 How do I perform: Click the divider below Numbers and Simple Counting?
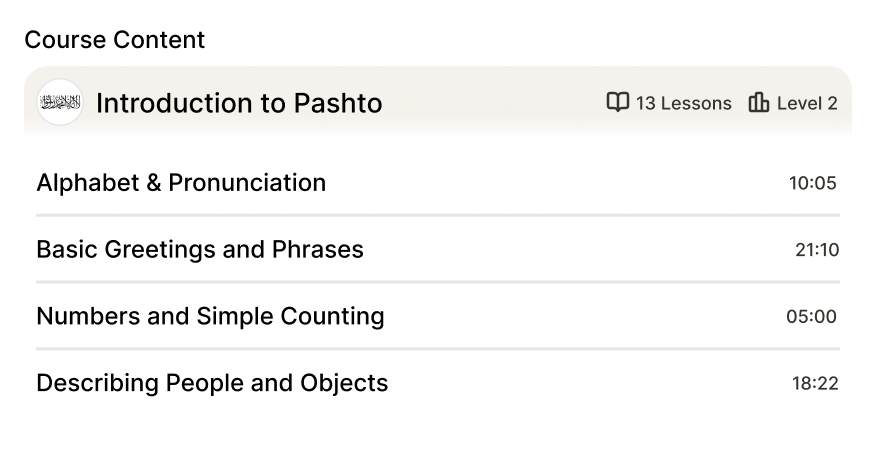[x=438, y=349]
